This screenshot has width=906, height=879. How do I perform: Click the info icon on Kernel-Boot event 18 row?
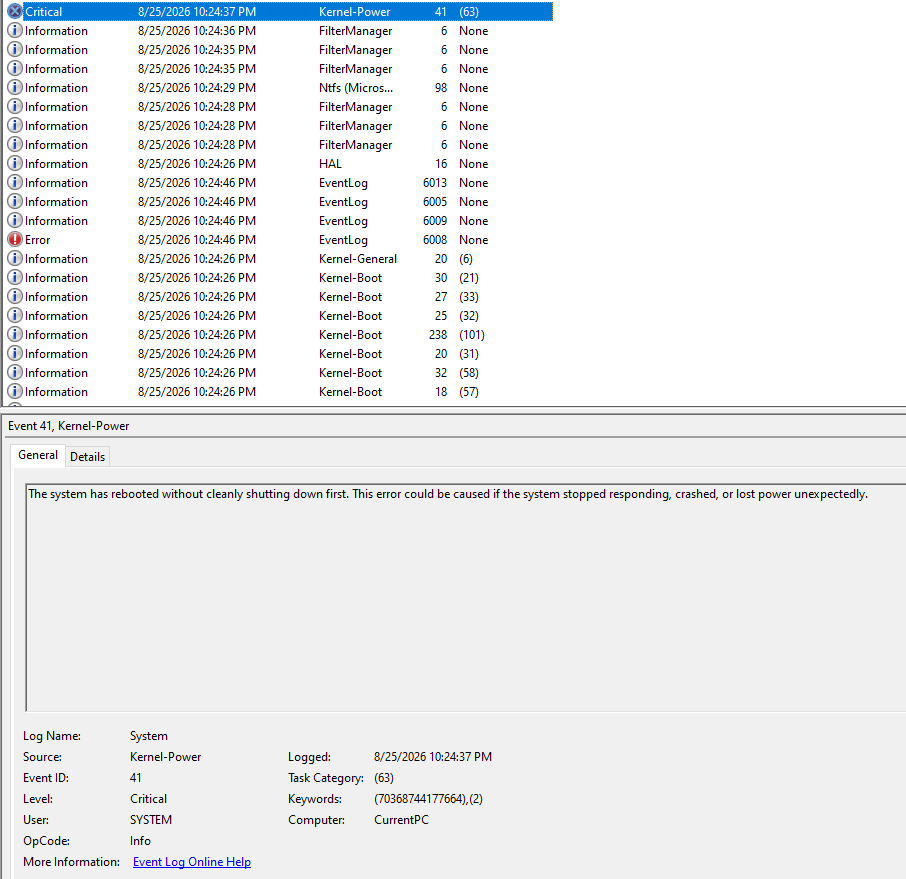(x=14, y=391)
